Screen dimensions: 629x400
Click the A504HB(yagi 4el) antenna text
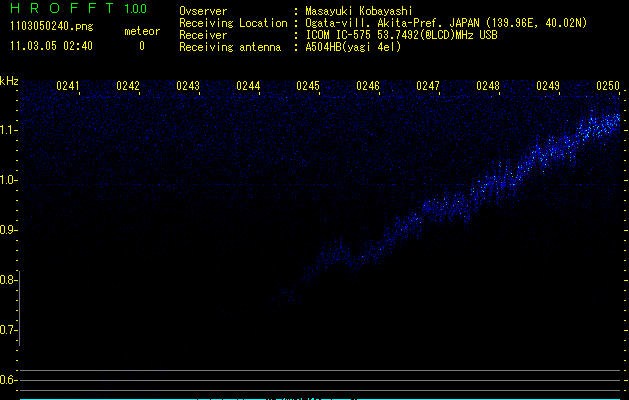click(353, 47)
